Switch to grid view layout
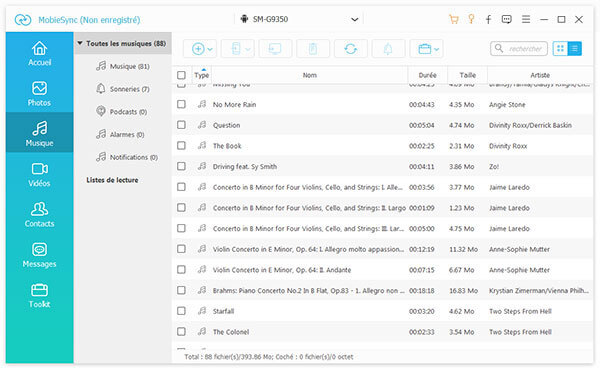 pyautogui.click(x=560, y=49)
